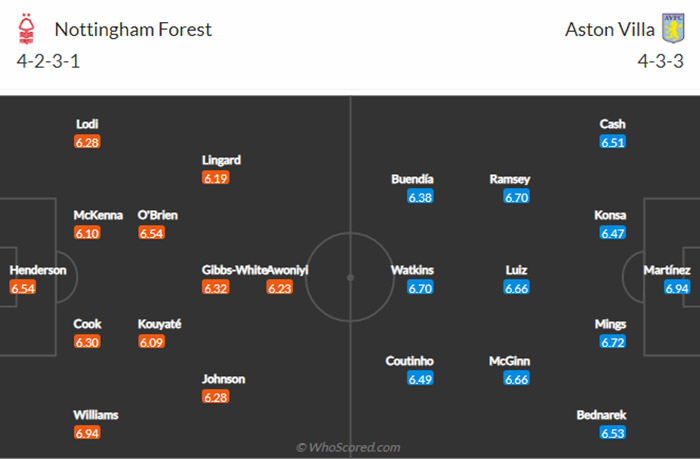This screenshot has width=700, height=459.
Task: Open the Aston Villa team name link
Action: 609,29
